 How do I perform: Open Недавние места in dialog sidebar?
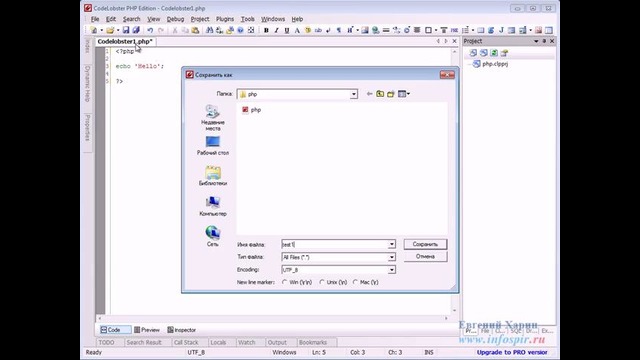(x=213, y=118)
